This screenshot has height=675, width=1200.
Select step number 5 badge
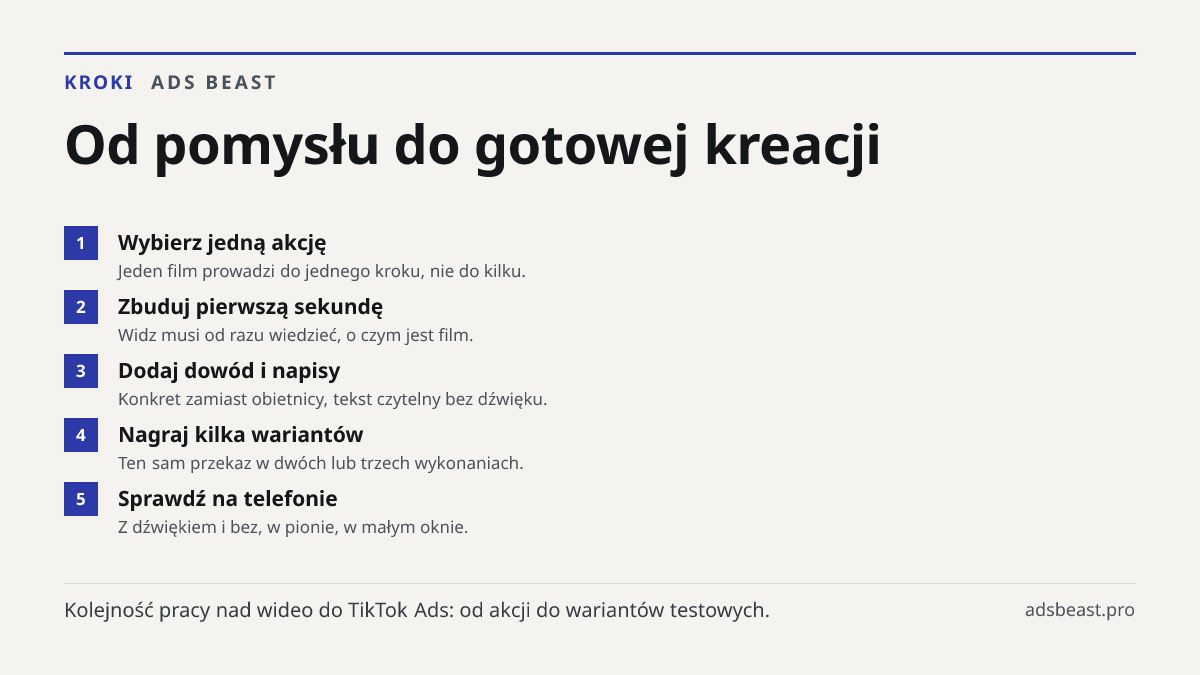[81, 499]
